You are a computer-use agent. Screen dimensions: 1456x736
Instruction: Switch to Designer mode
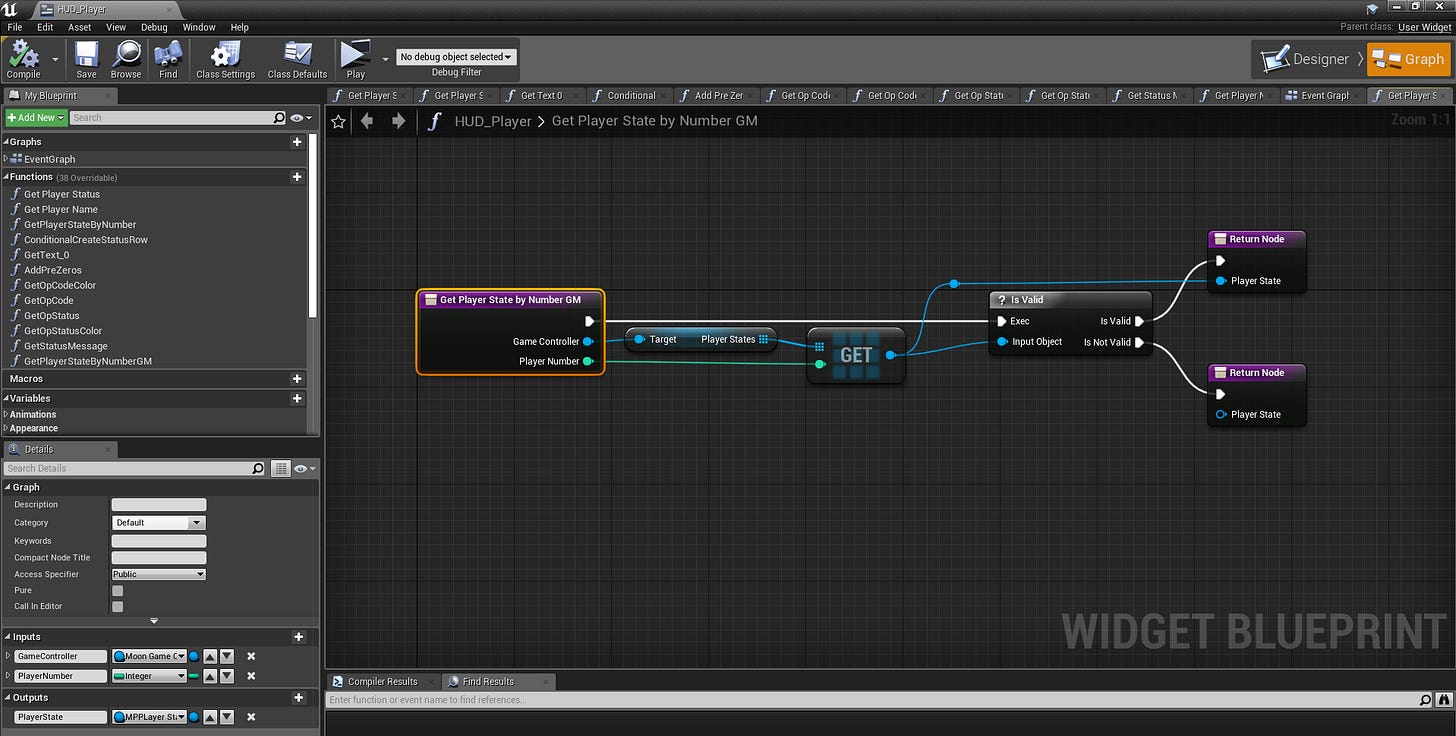coord(1305,59)
